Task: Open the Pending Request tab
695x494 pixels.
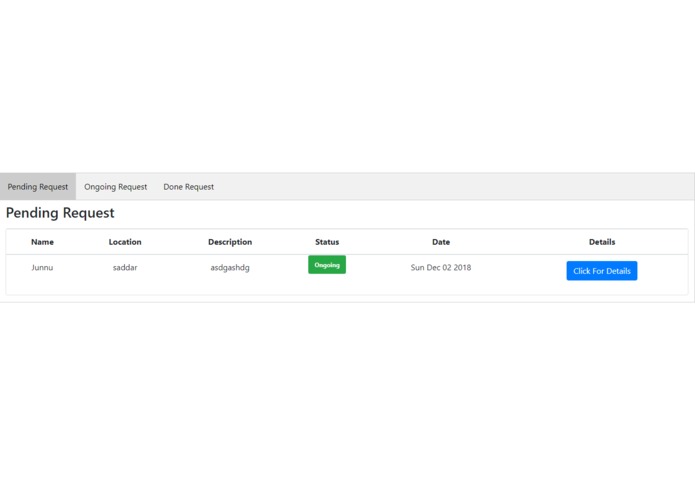Action: pos(38,187)
